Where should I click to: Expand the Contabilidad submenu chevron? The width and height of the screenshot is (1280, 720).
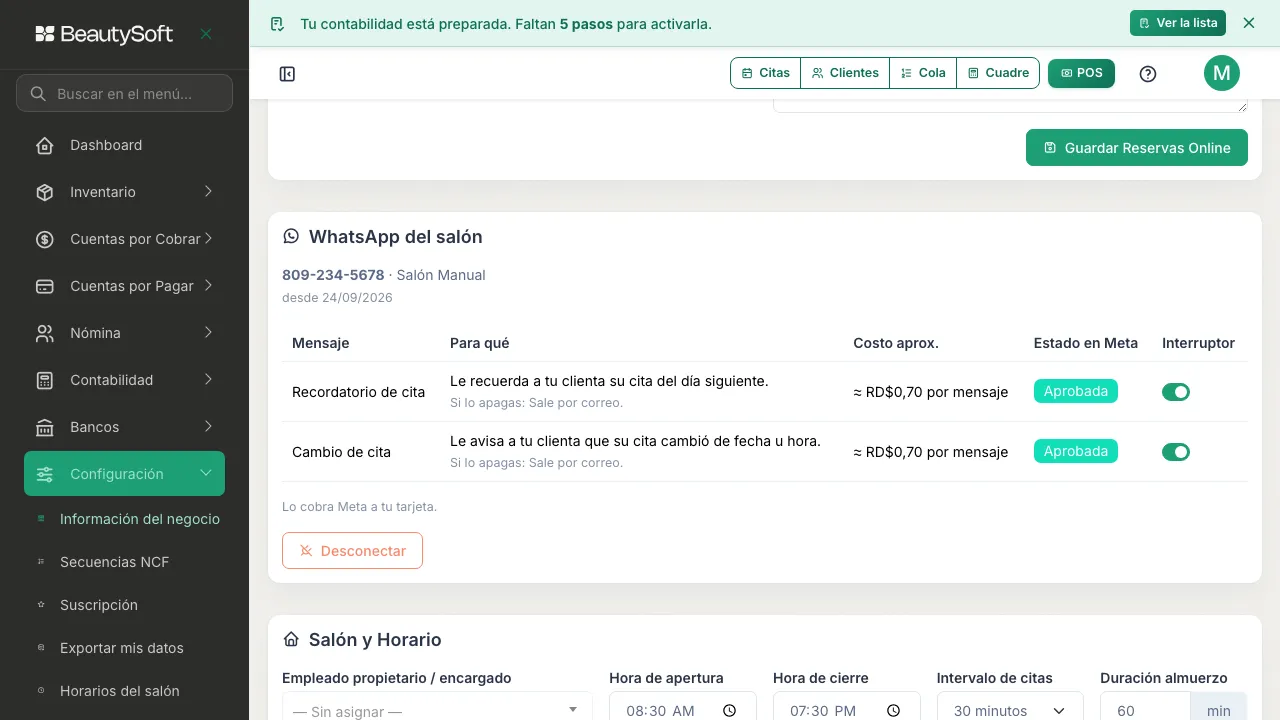pos(208,379)
